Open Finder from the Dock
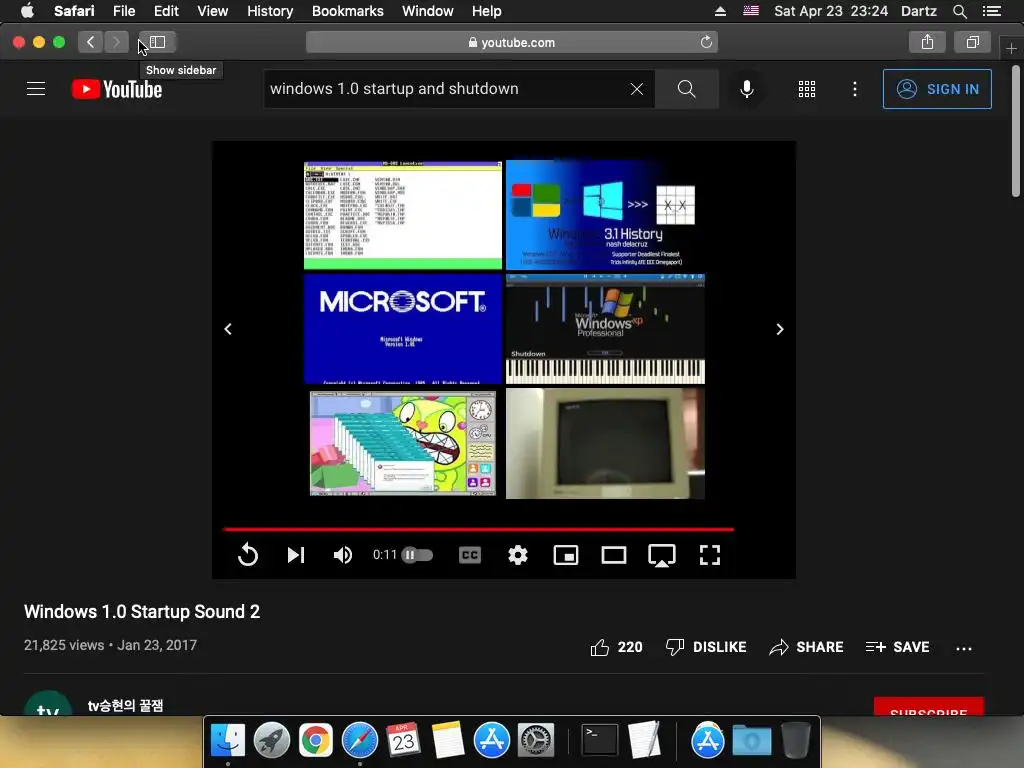The image size is (1024, 768). (x=227, y=741)
